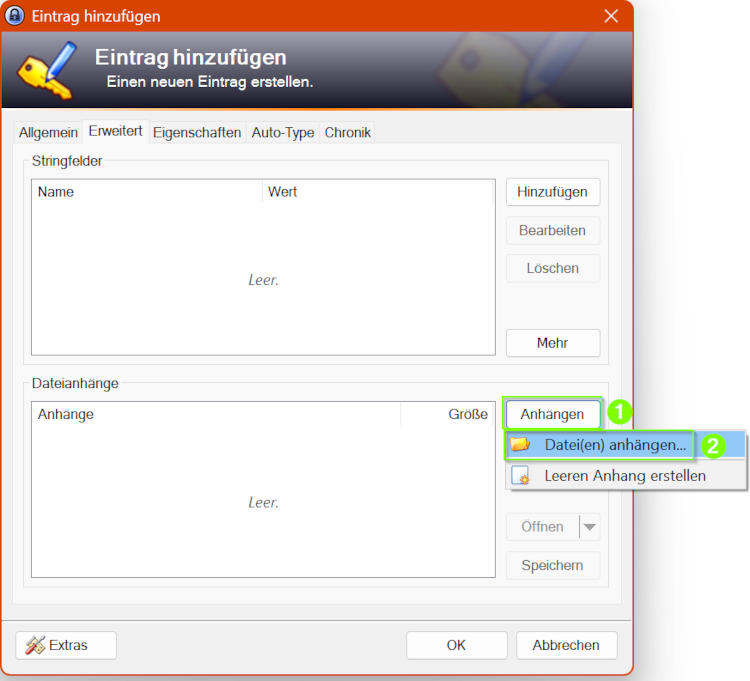
Task: Open the Mehr options button
Action: click(553, 343)
